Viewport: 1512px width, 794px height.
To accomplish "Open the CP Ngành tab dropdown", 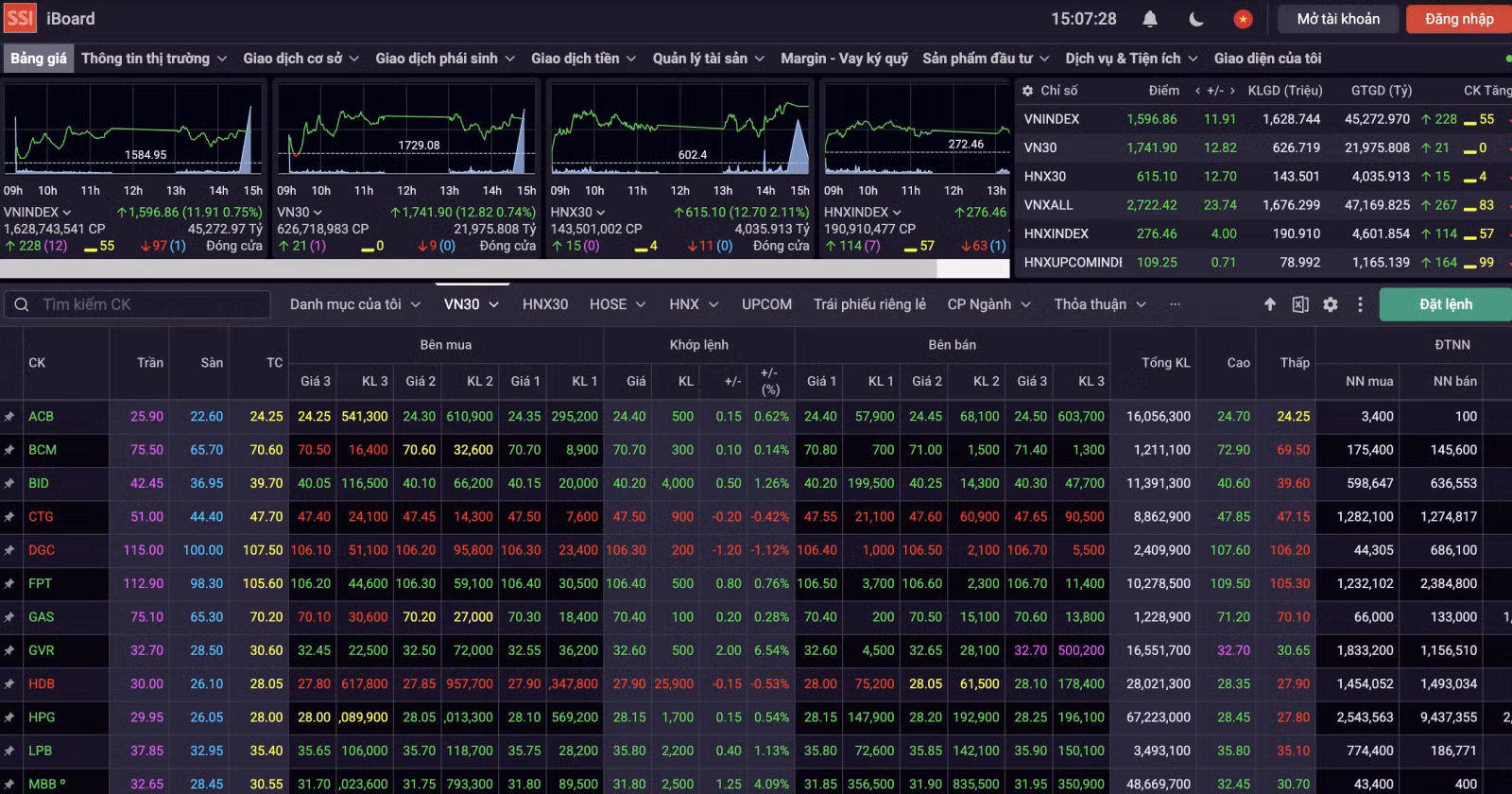I will coord(988,304).
